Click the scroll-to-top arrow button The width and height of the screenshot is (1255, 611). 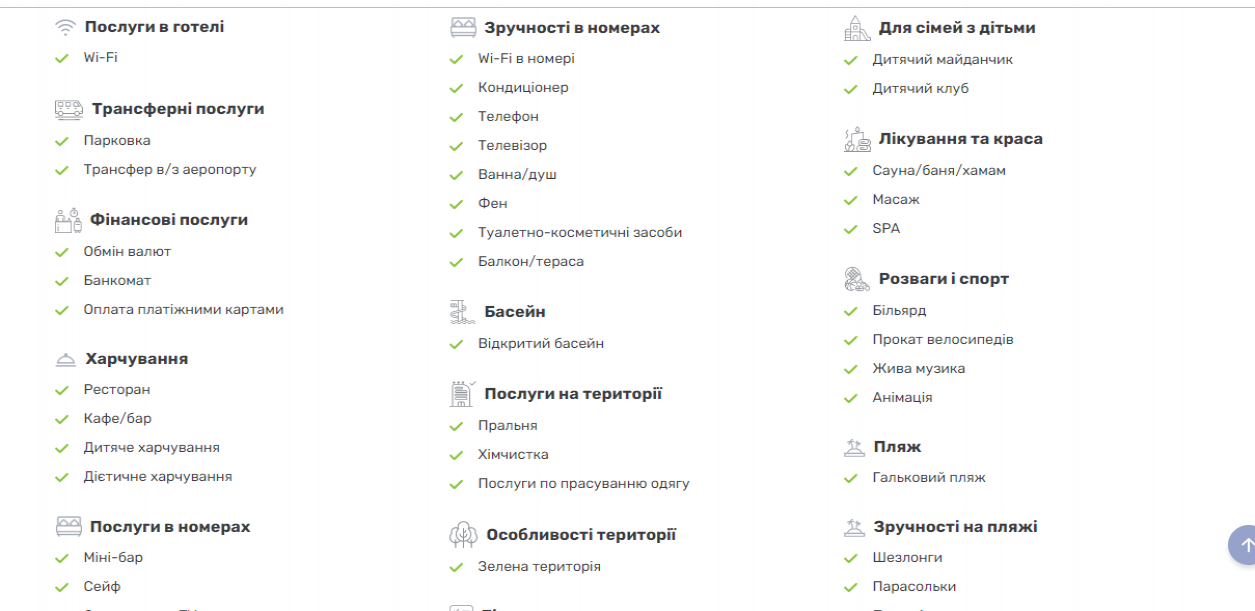[x=1244, y=545]
